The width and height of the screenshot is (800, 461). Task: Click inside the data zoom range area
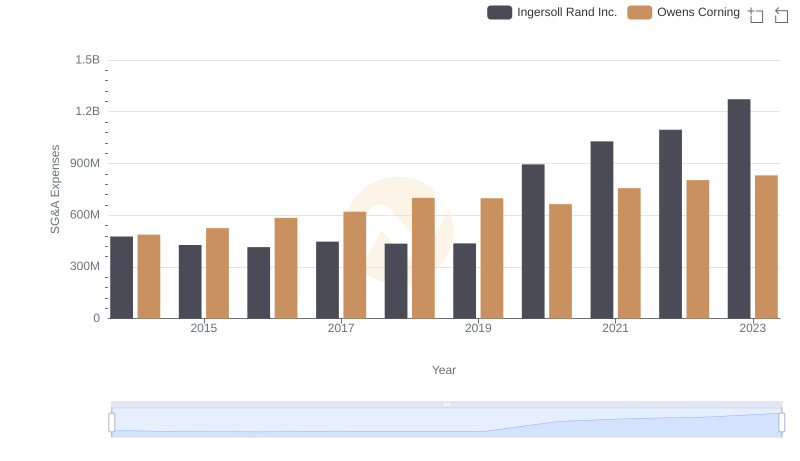click(x=446, y=422)
